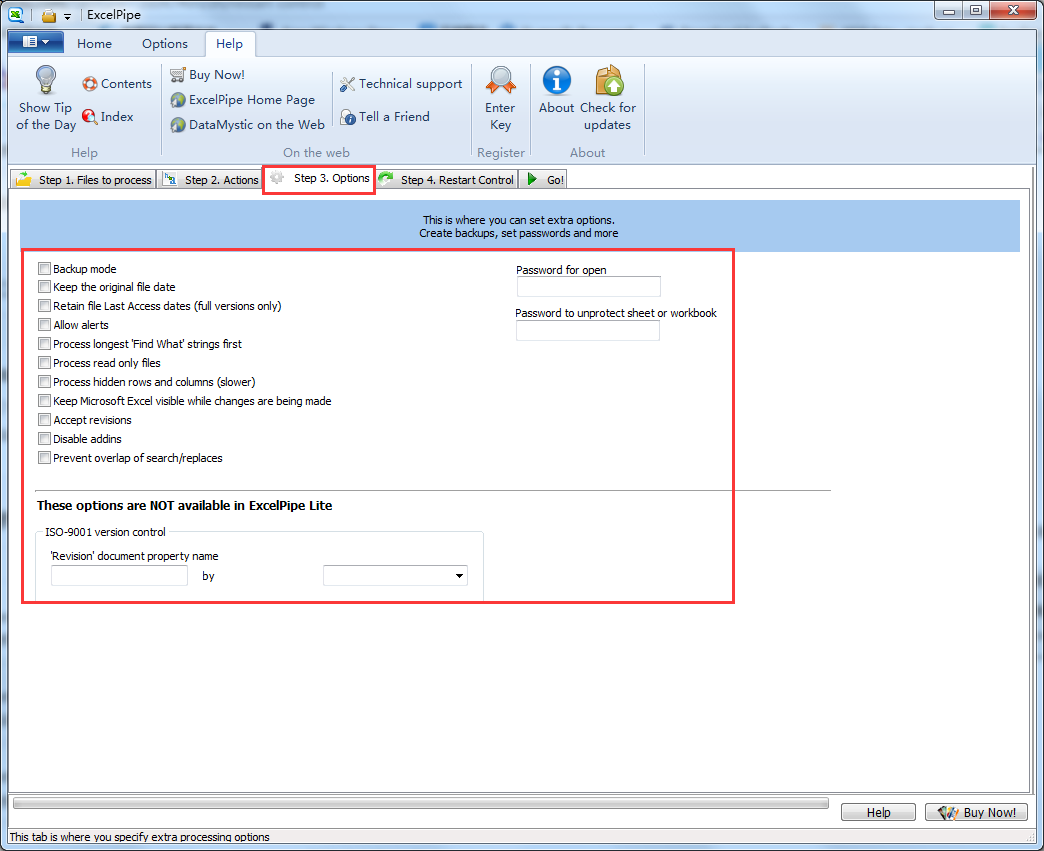Click the DataMystic on the Web label

(257, 125)
